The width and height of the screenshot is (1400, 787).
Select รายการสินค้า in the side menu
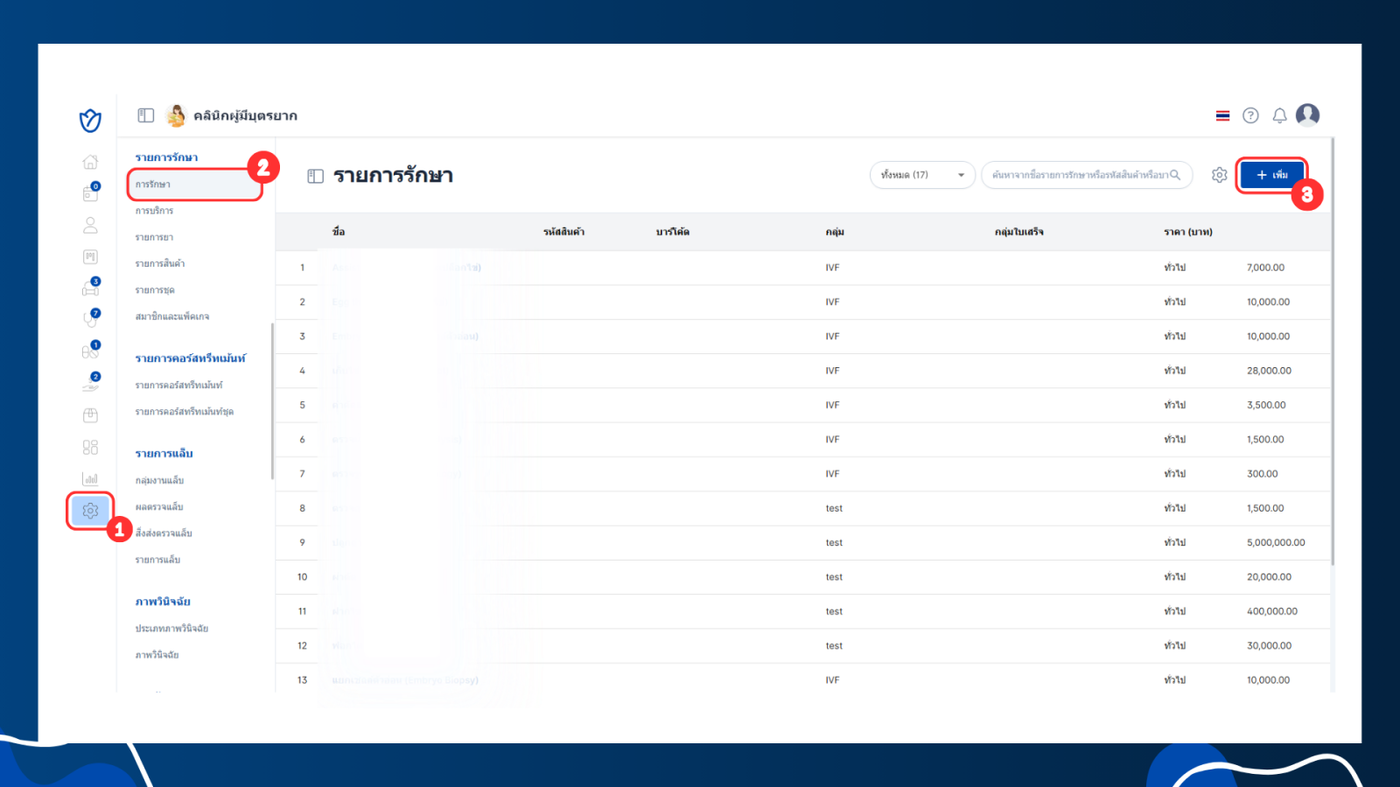coord(160,264)
